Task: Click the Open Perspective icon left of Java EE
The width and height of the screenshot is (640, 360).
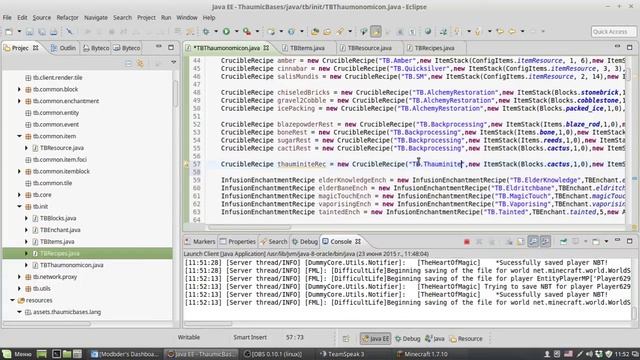Action: coord(346,338)
